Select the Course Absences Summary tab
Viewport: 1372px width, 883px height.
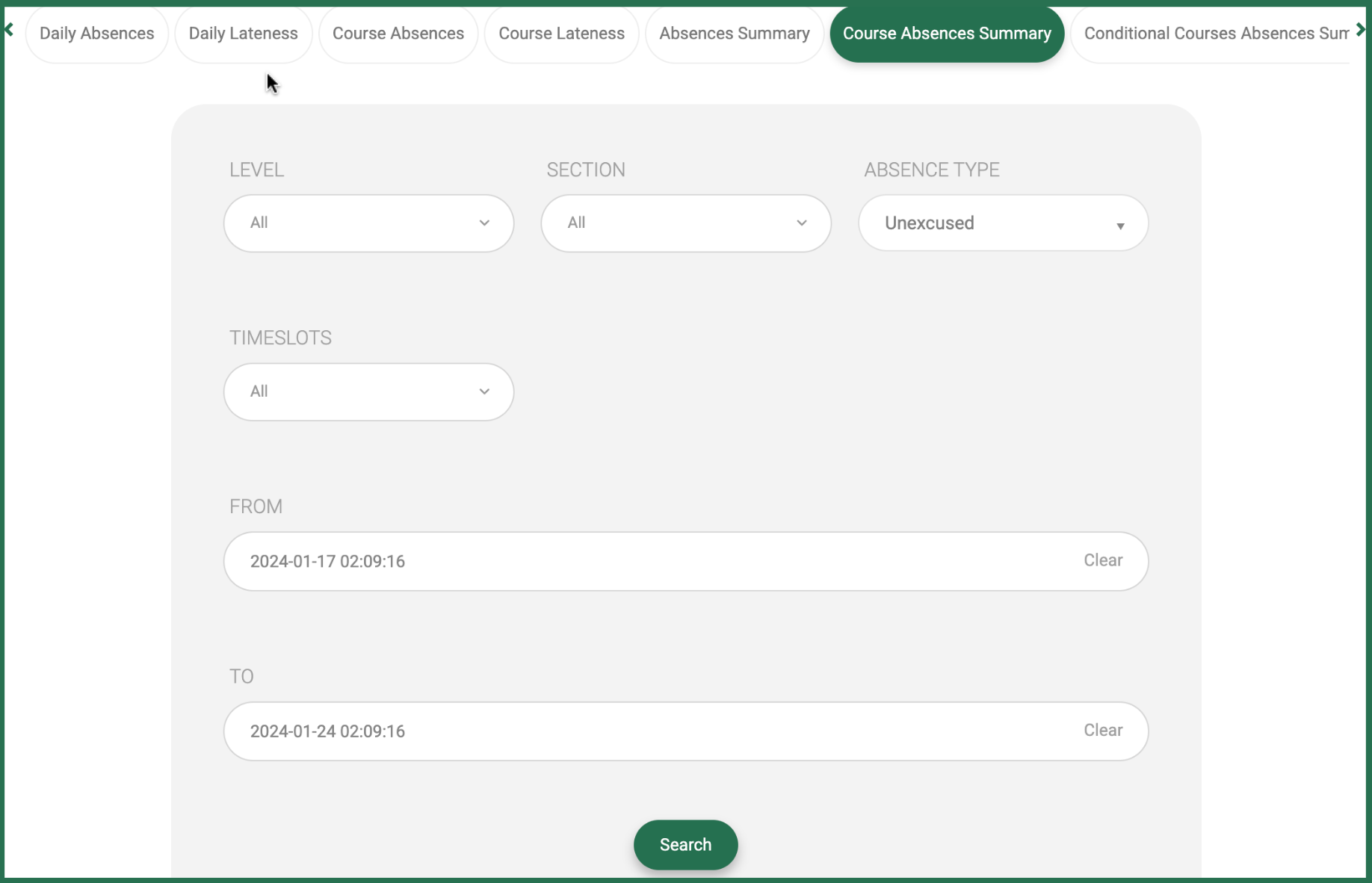[947, 34]
